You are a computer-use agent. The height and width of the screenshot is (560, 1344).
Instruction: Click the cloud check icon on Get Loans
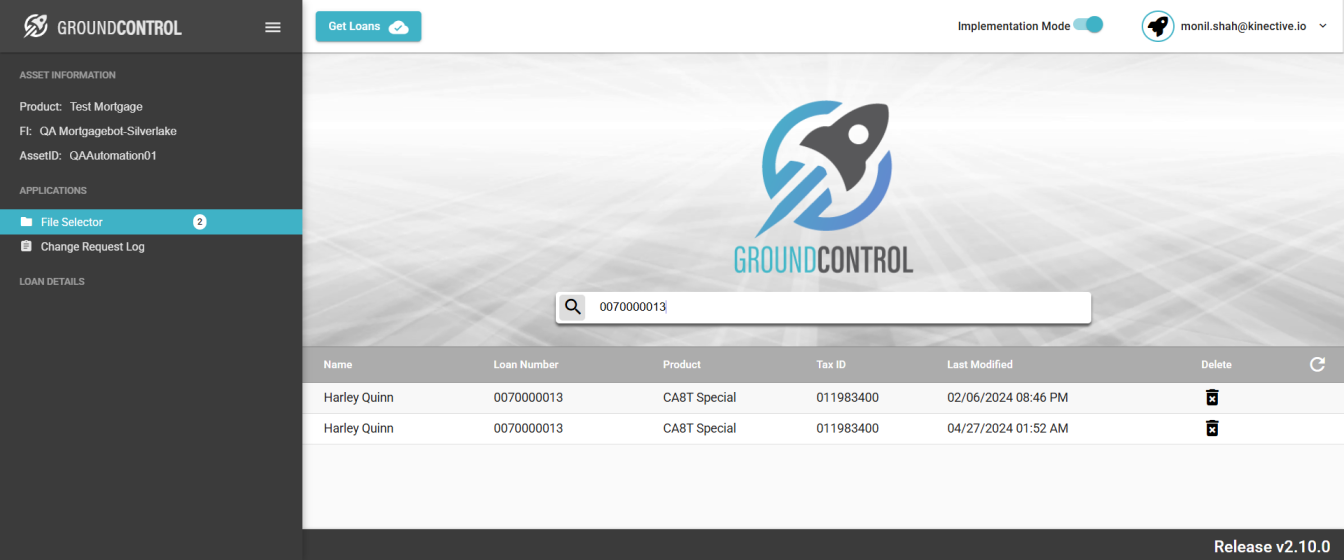[398, 27]
